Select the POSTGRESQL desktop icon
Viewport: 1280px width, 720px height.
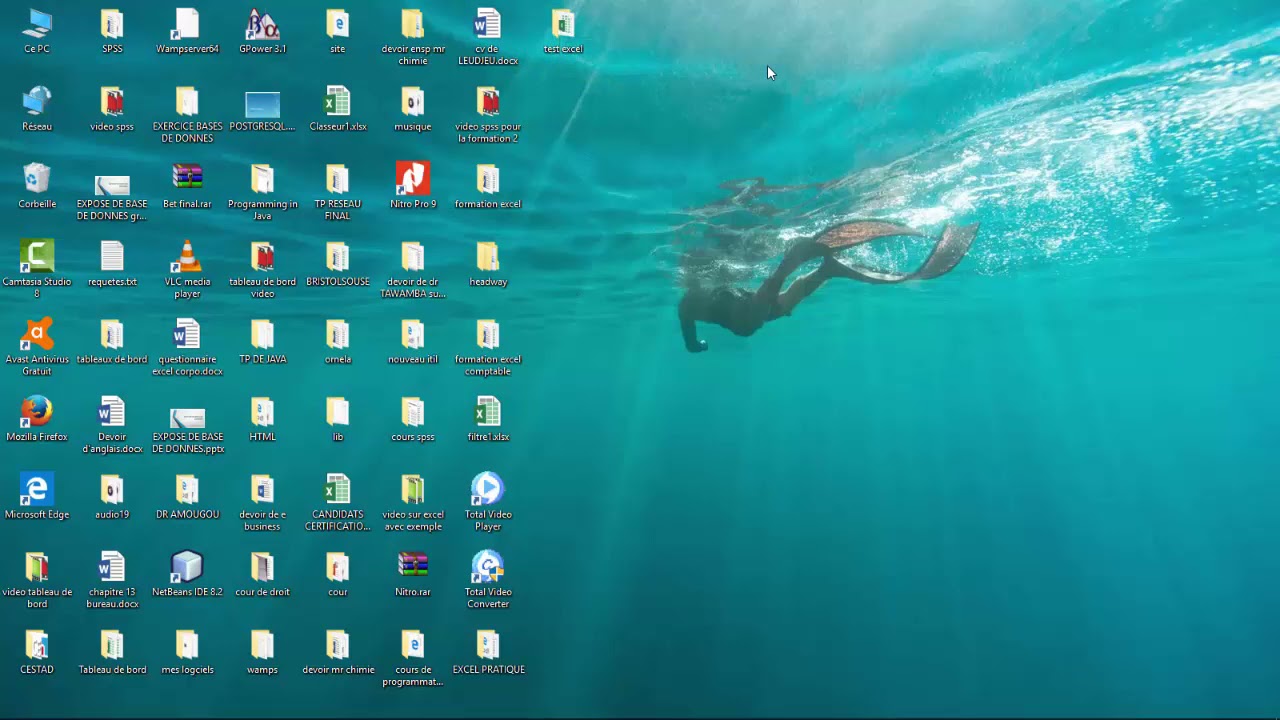pyautogui.click(x=262, y=109)
